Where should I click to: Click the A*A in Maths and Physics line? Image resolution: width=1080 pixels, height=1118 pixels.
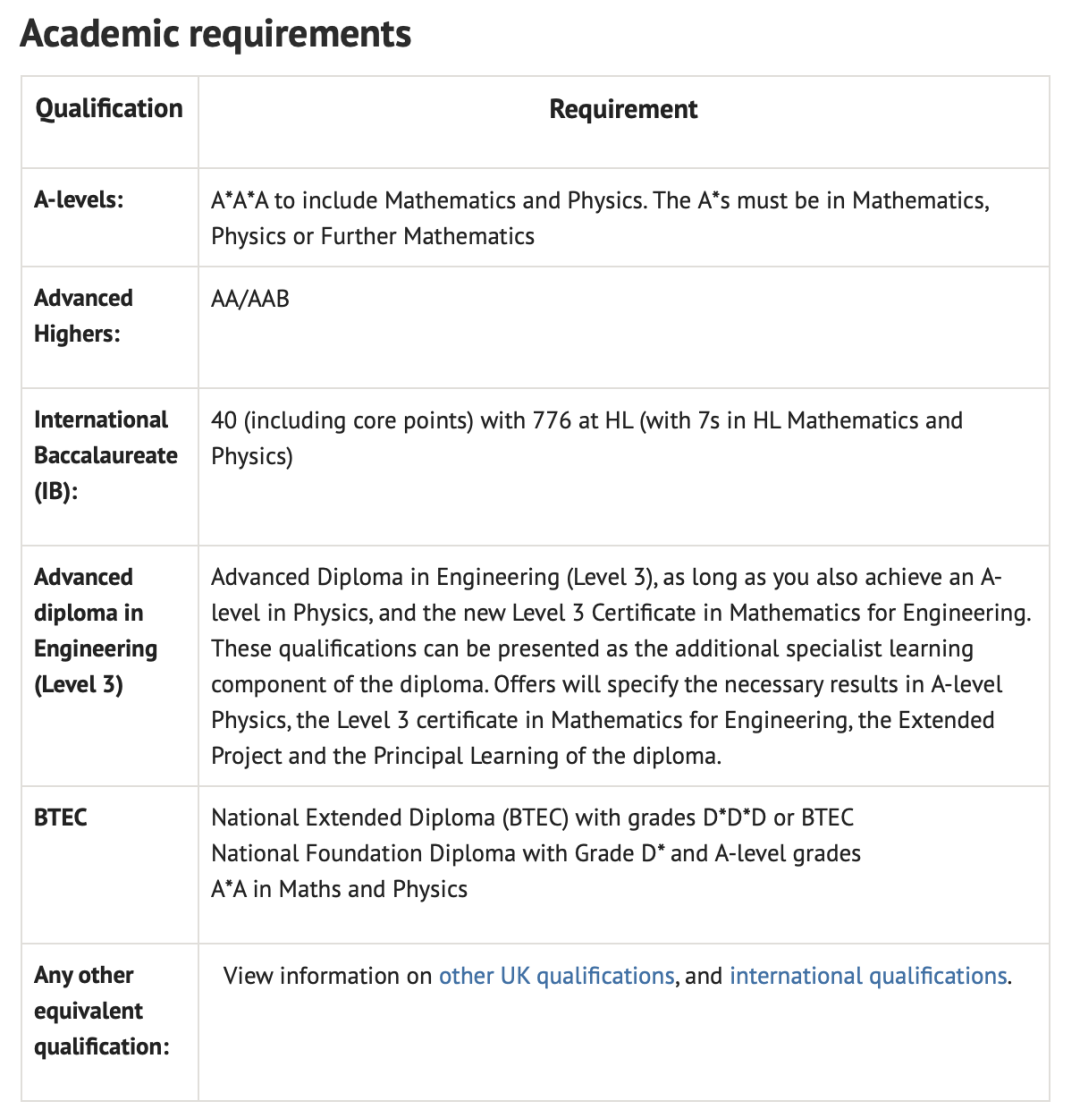339,889
